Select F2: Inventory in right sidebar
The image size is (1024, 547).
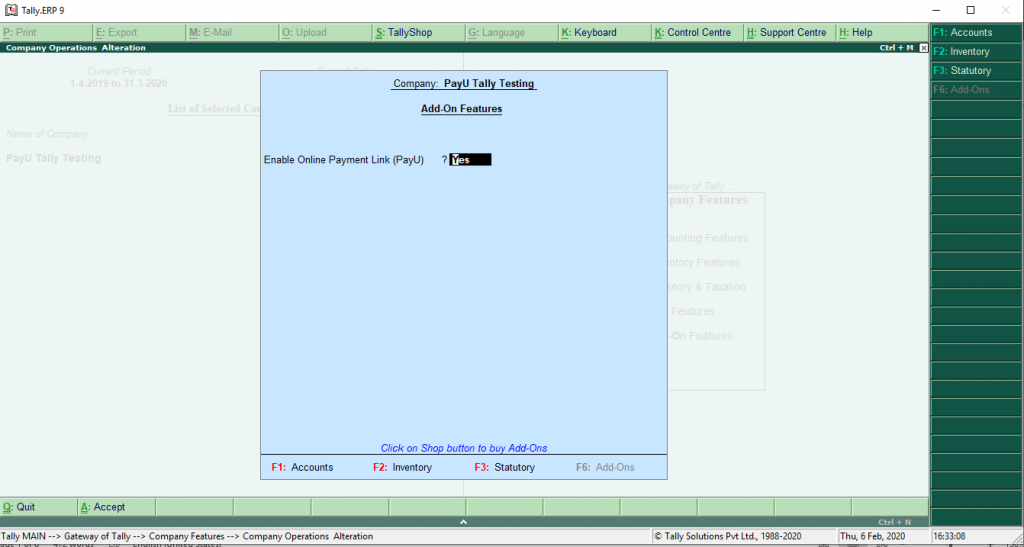[977, 52]
